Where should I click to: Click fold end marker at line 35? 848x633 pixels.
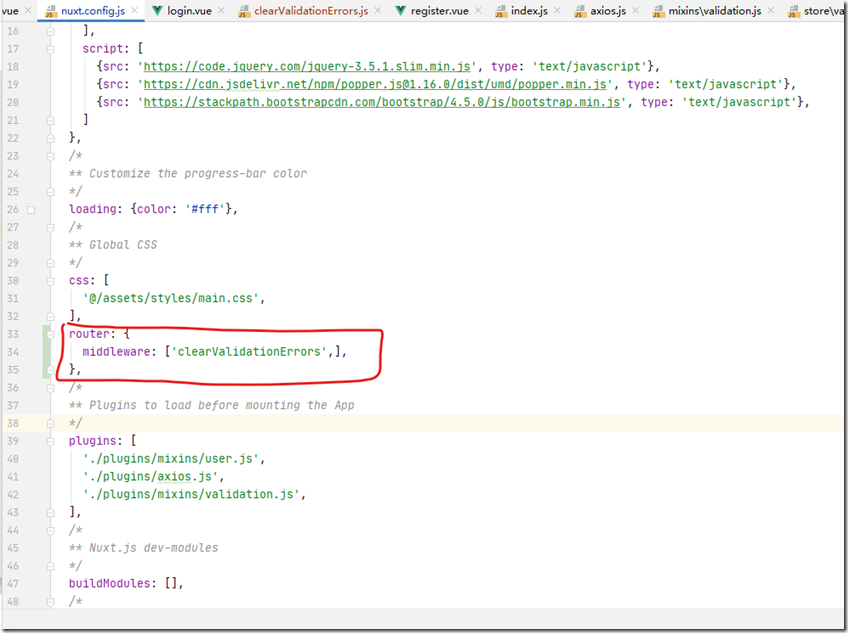(50, 370)
